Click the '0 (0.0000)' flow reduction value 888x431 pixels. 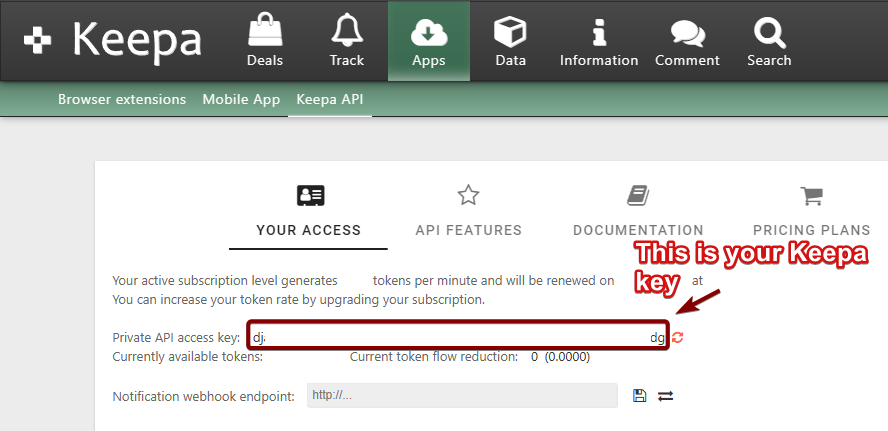[x=560, y=357]
